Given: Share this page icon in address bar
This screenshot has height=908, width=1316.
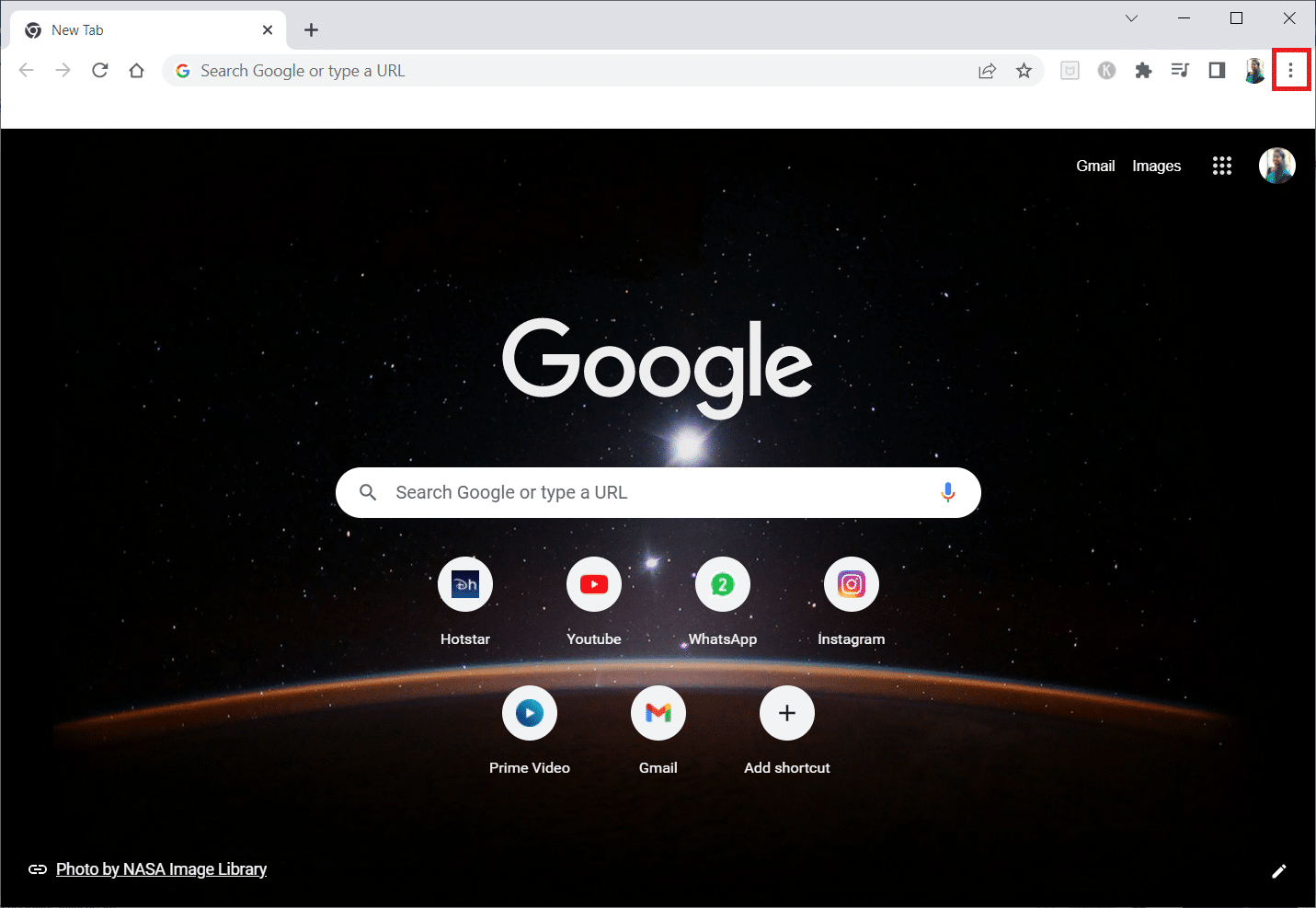Looking at the screenshot, I should 987,71.
